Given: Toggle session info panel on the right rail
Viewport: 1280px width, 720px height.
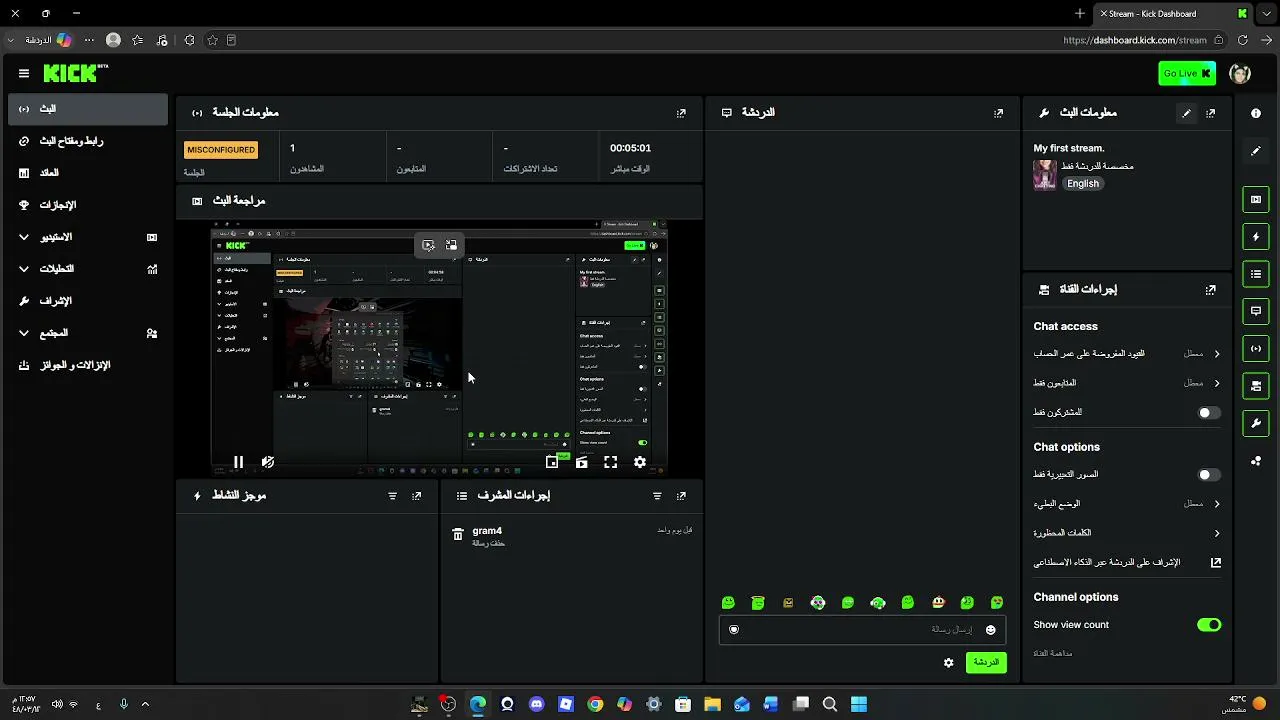Looking at the screenshot, I should pos(1256,348).
